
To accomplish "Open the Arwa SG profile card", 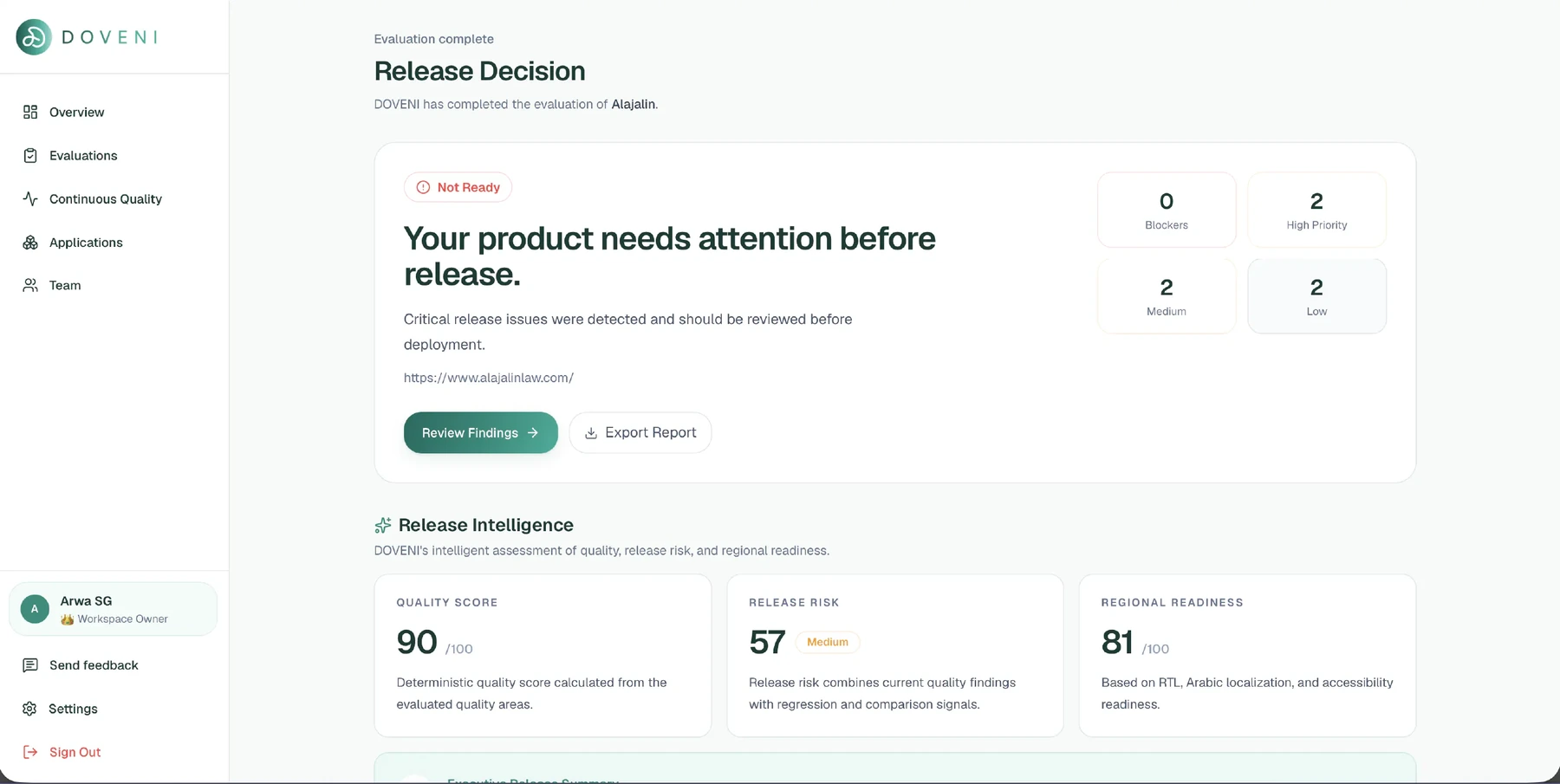I will [x=114, y=609].
